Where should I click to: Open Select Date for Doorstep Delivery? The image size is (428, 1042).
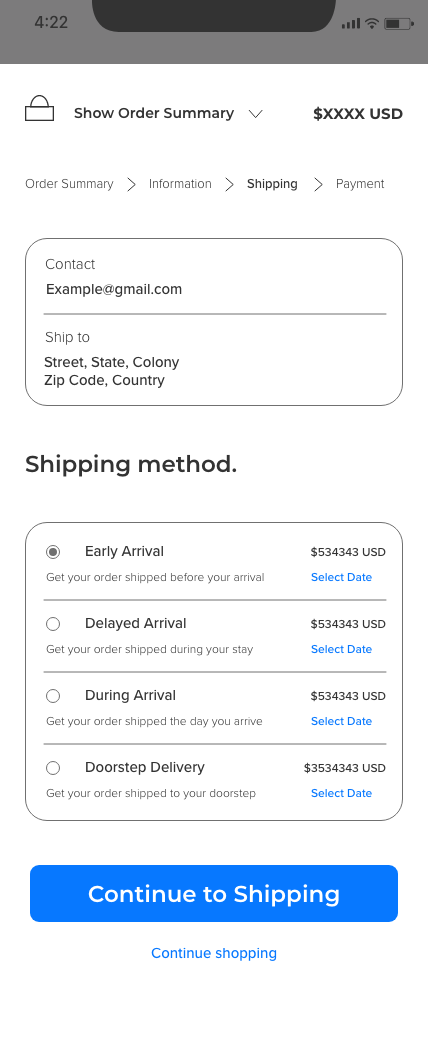pos(342,793)
